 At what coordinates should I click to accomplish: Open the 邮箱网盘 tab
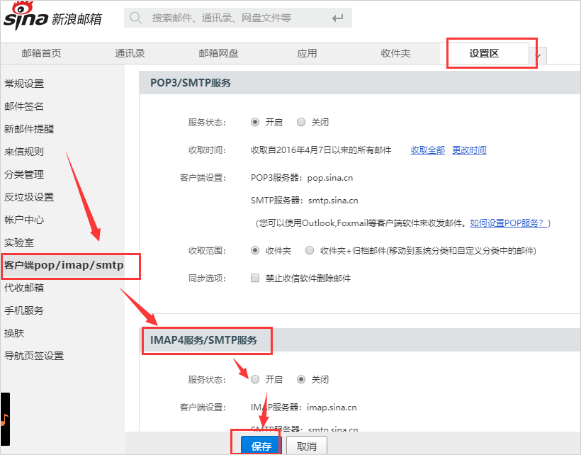(218, 53)
